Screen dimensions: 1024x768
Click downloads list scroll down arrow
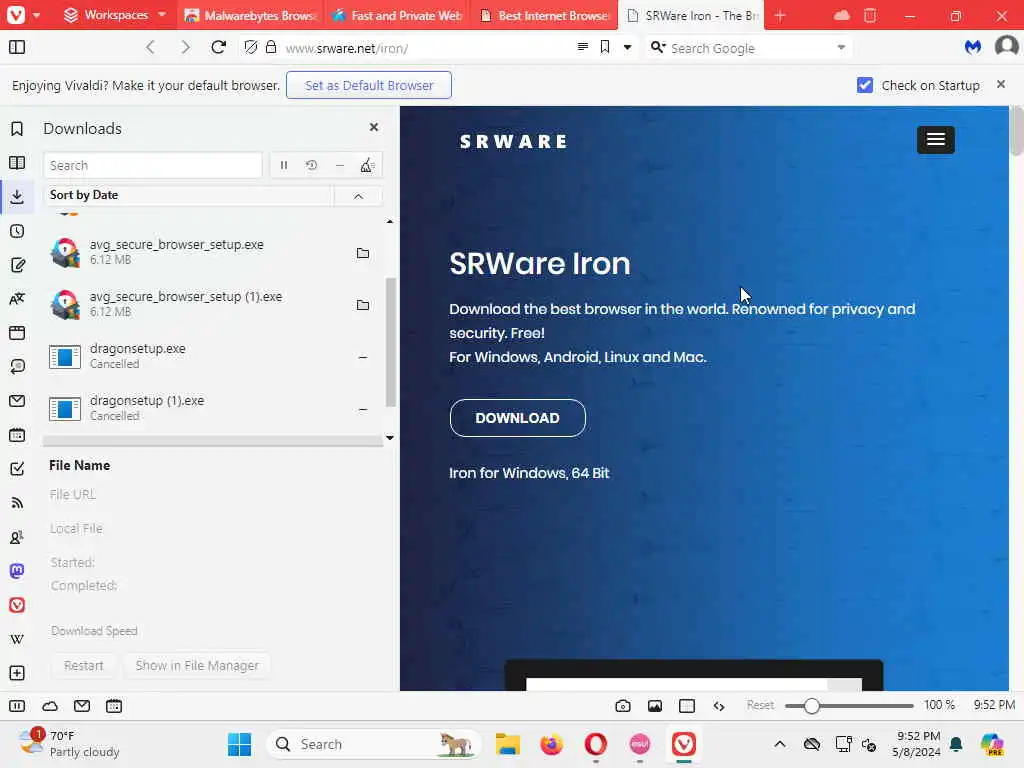tap(390, 438)
